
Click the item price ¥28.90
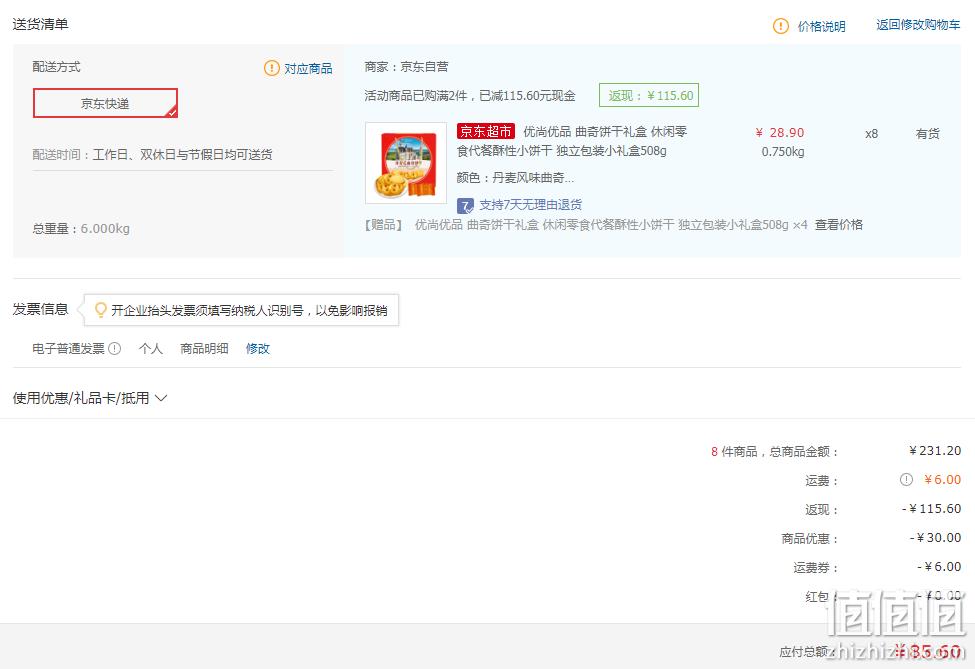[x=780, y=132]
